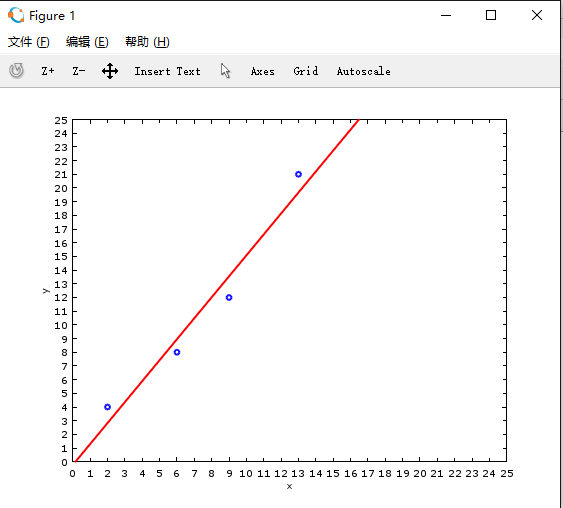Select the rotate tool icon
Image resolution: width=563 pixels, height=508 pixels.
coord(16,70)
